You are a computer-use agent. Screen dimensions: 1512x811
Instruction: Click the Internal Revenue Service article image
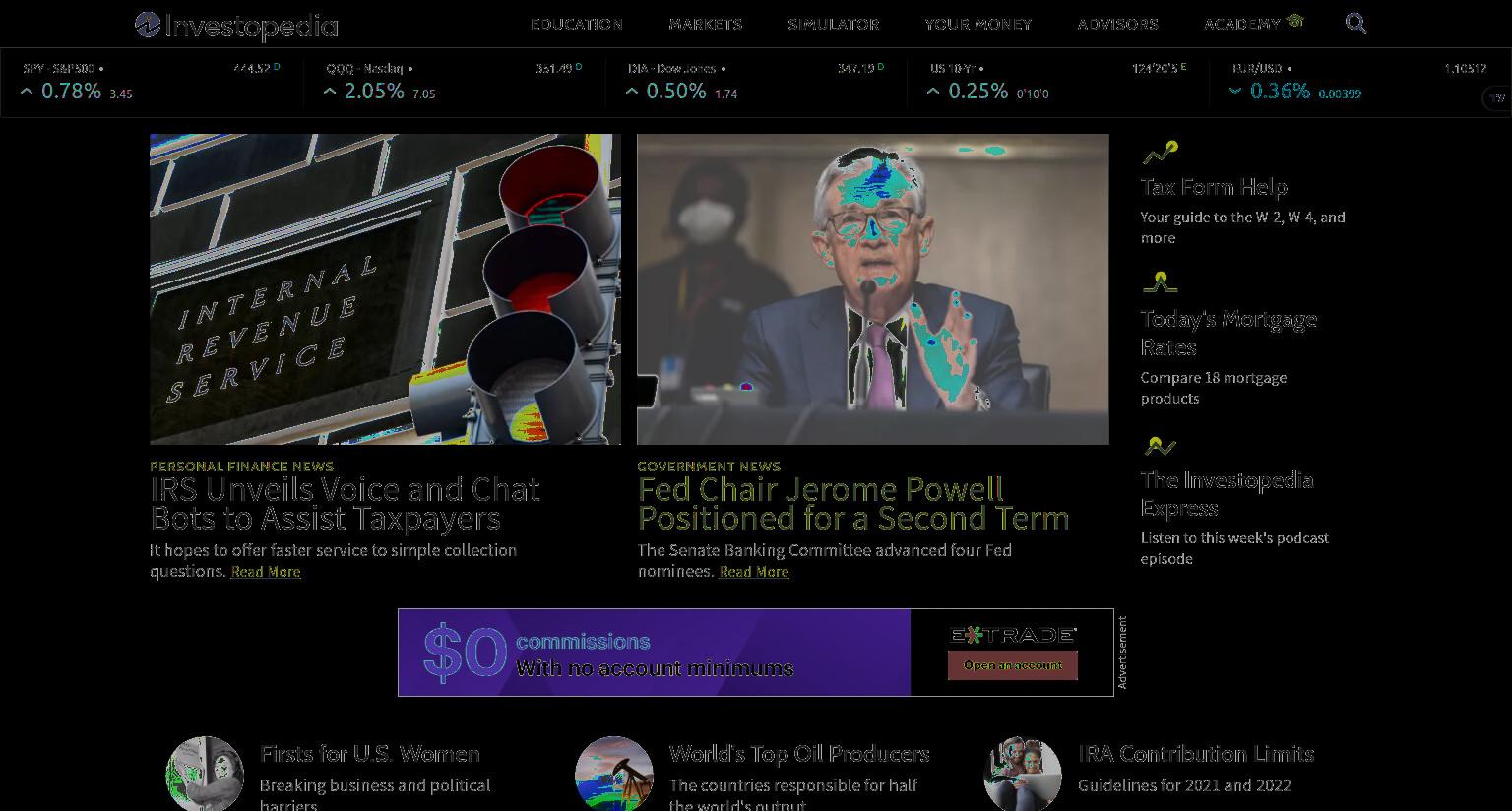tap(385, 289)
